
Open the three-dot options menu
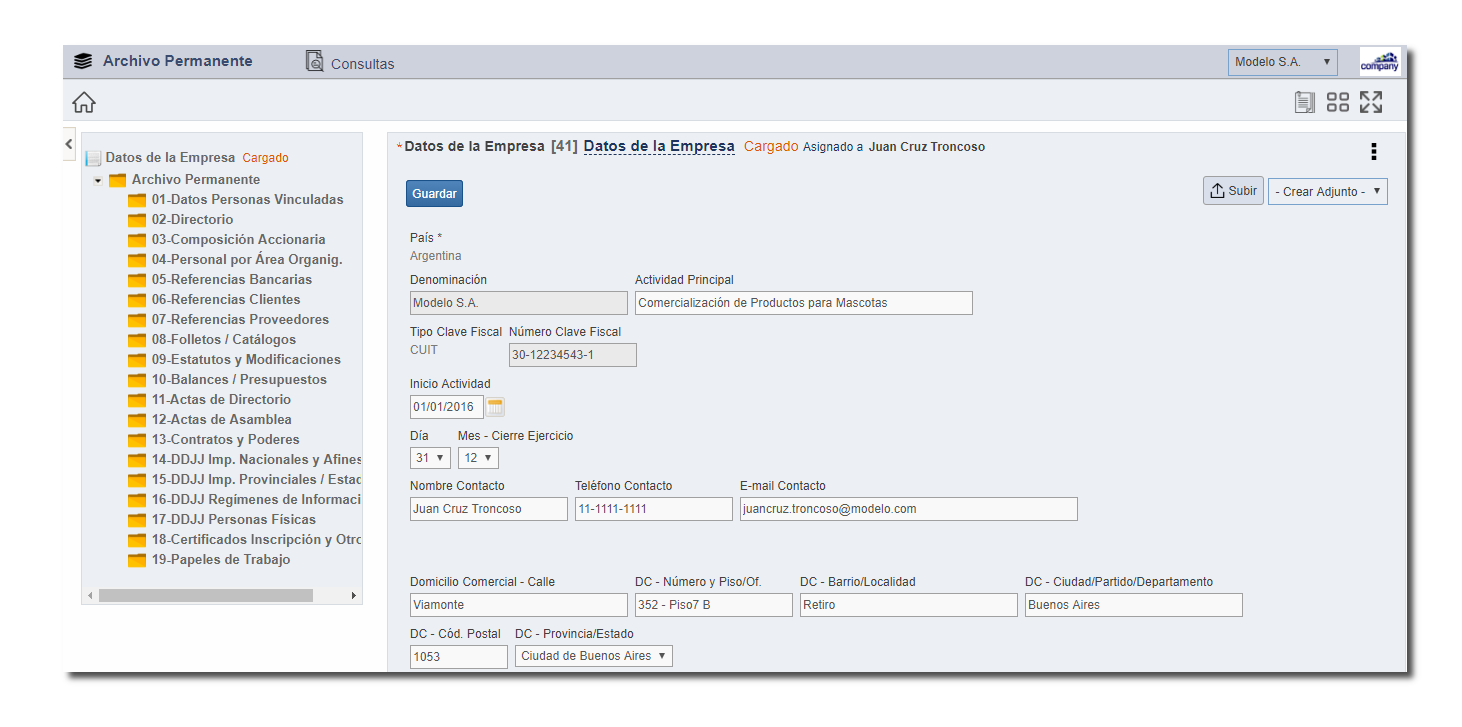click(1373, 152)
